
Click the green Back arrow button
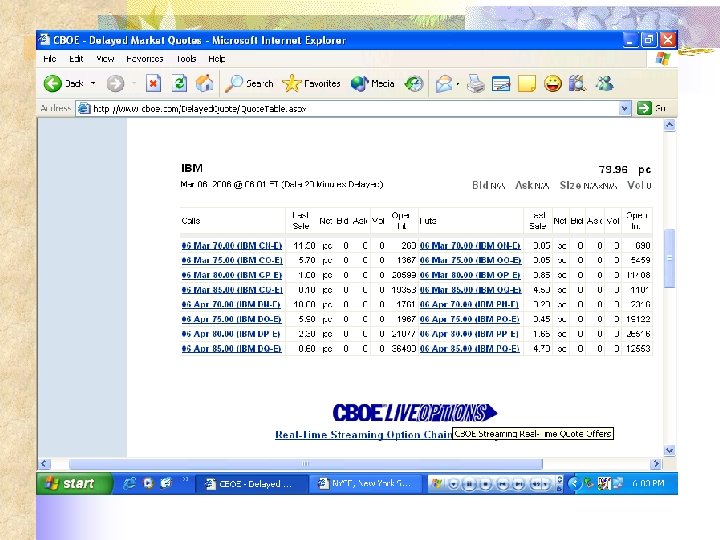53,84
